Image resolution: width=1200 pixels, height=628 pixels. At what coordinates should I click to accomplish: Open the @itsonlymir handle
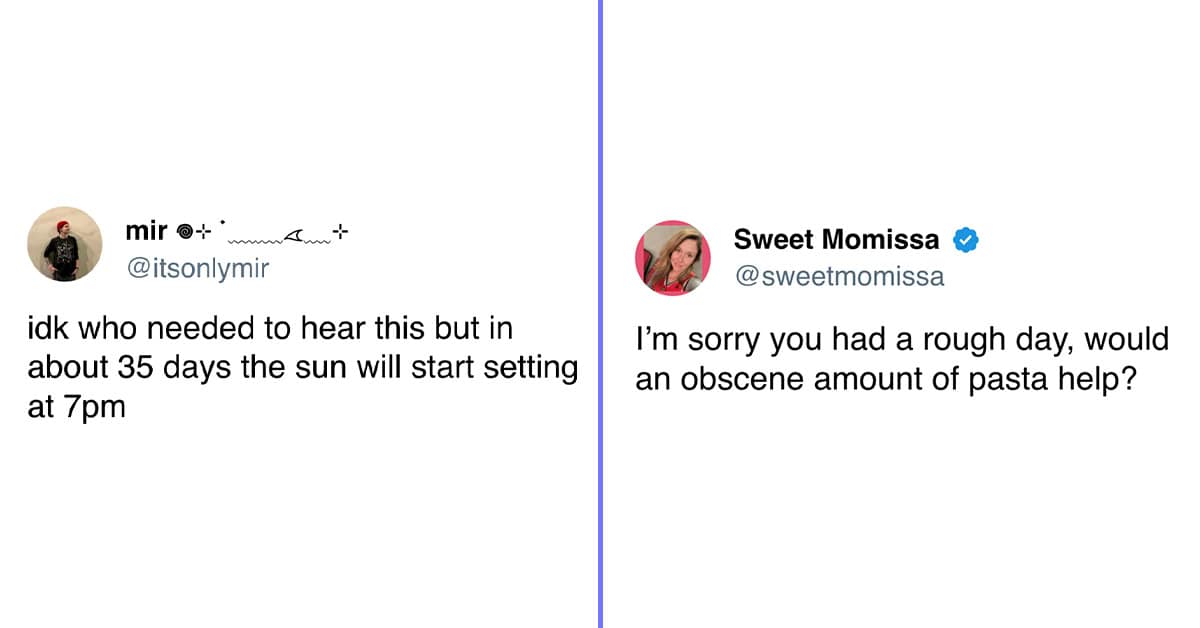197,268
